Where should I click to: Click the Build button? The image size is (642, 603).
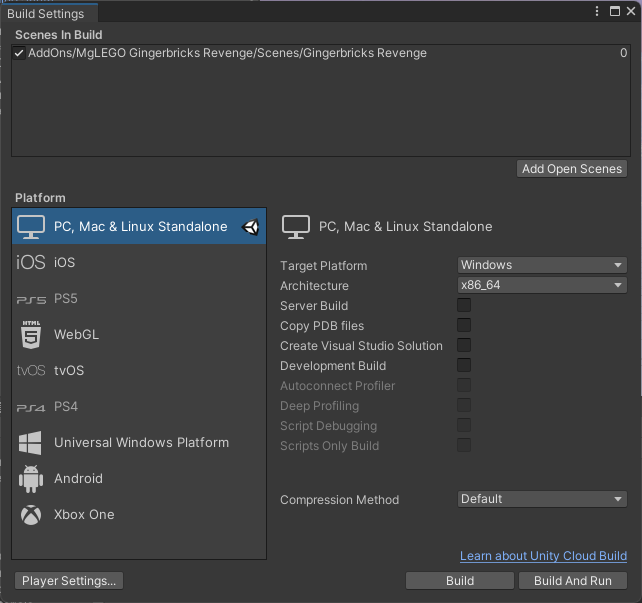pyautogui.click(x=460, y=580)
